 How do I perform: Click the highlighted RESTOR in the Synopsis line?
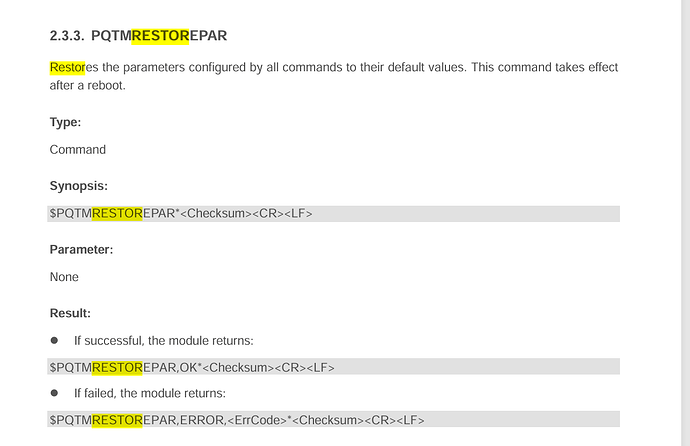117,213
